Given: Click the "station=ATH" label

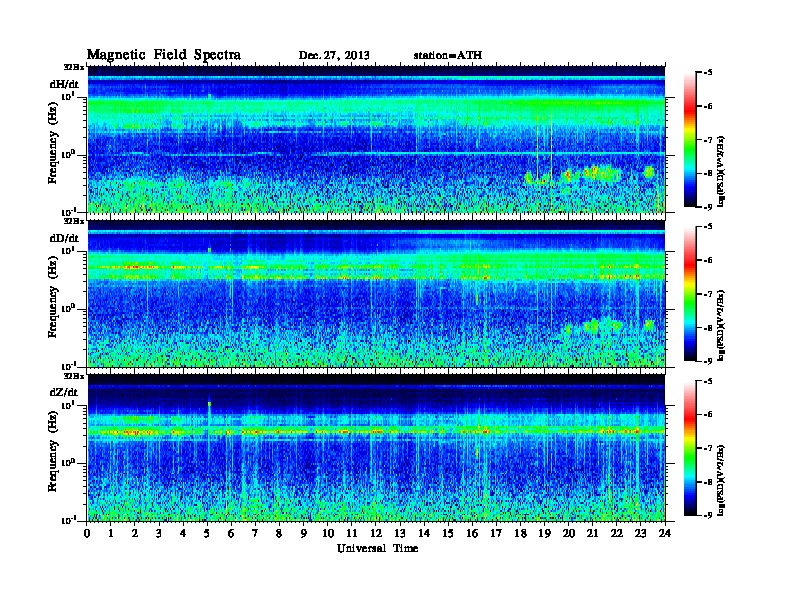Looking at the screenshot, I should 448,55.
